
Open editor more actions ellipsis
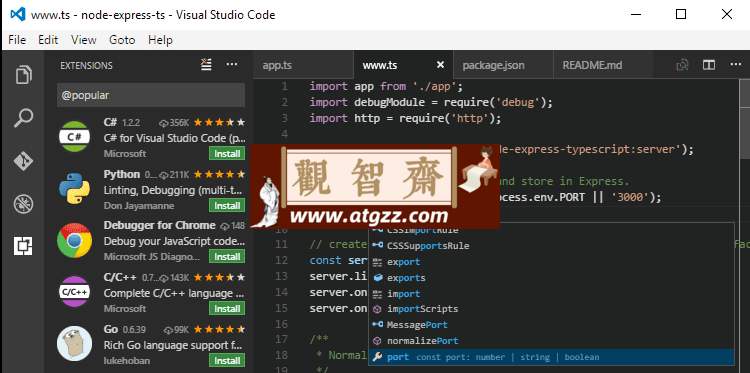(735, 65)
